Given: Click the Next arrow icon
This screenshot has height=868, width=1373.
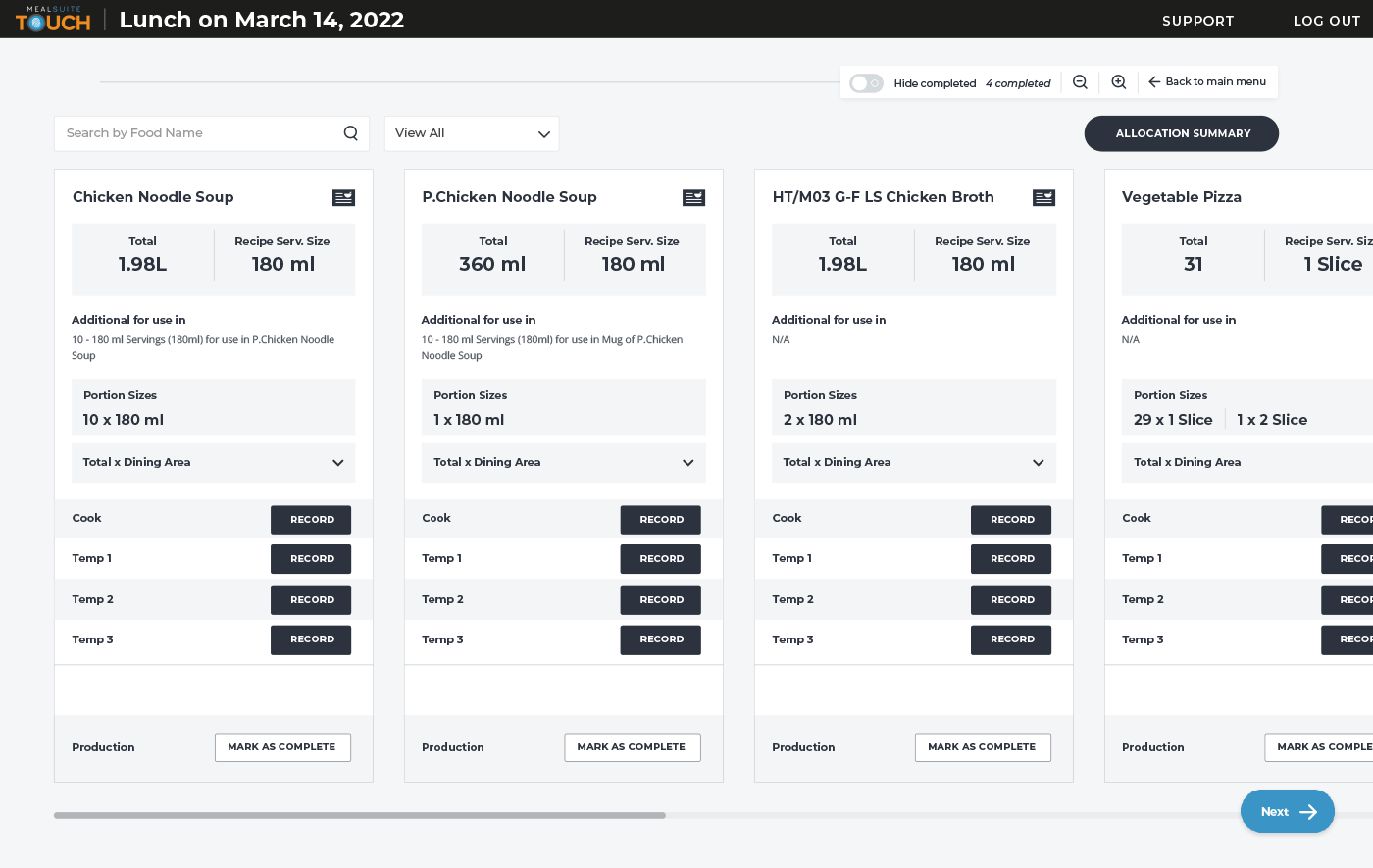Looking at the screenshot, I should [x=1309, y=811].
